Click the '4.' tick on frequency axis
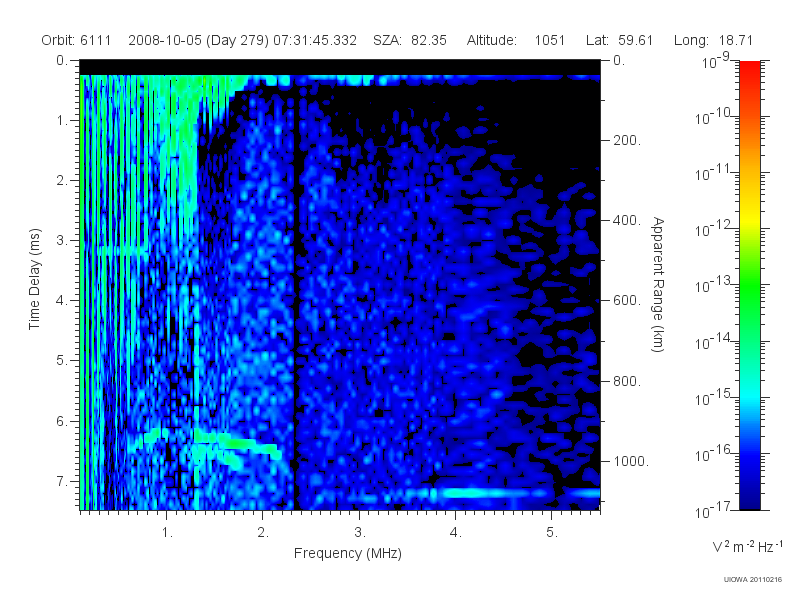Screen dimensions: 800x600 [x=456, y=533]
